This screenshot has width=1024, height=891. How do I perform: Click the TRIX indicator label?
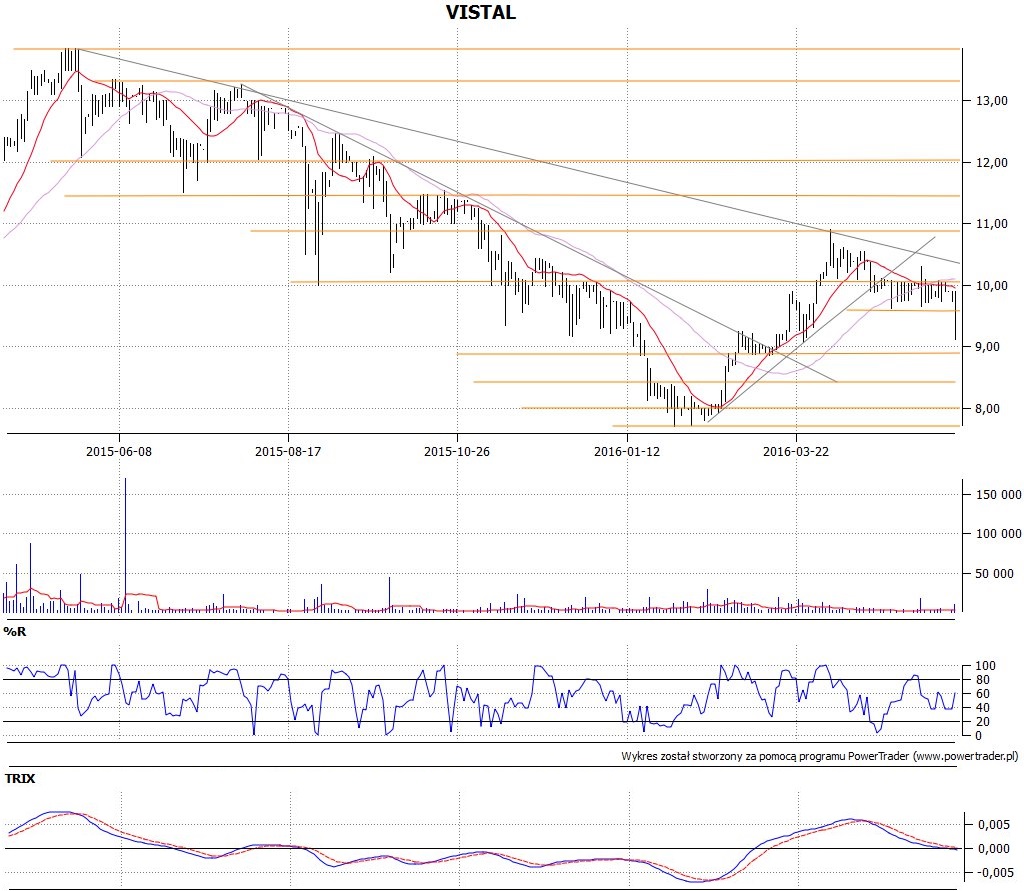click(20, 779)
